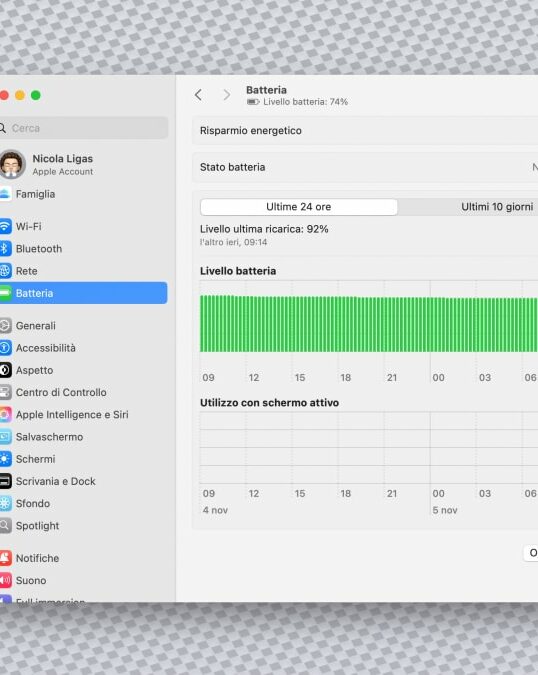The image size is (538, 675).
Task: Open Aspetto icon in sidebar
Action: 5,370
